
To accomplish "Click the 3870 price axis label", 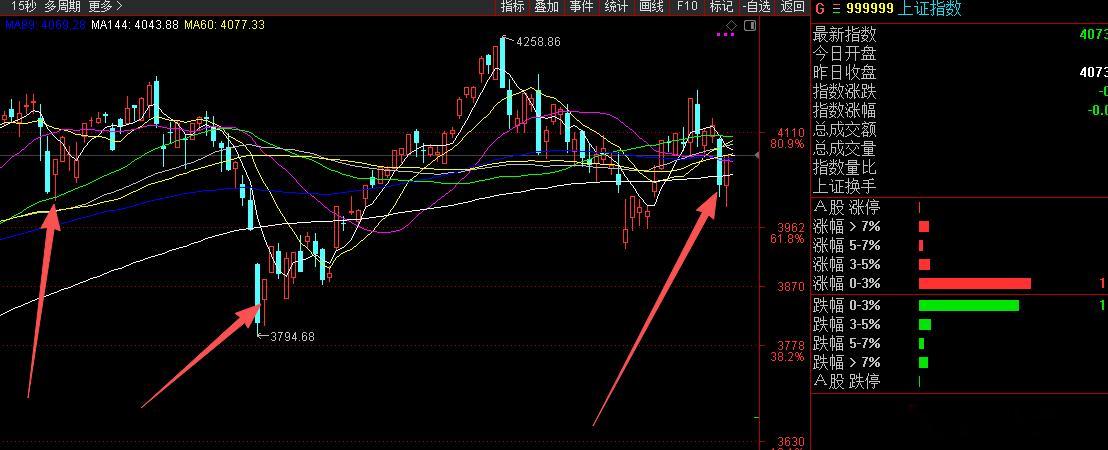I will pos(791,287).
